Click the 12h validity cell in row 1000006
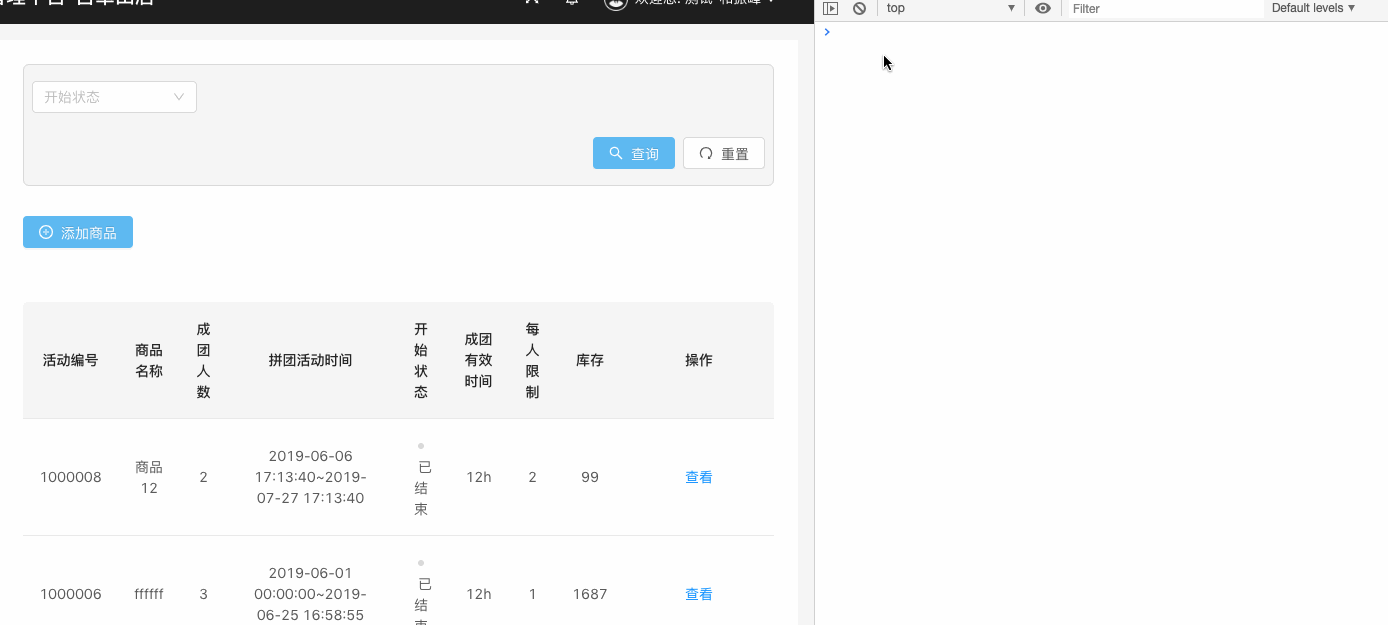The width and height of the screenshot is (1388, 625). [478, 594]
